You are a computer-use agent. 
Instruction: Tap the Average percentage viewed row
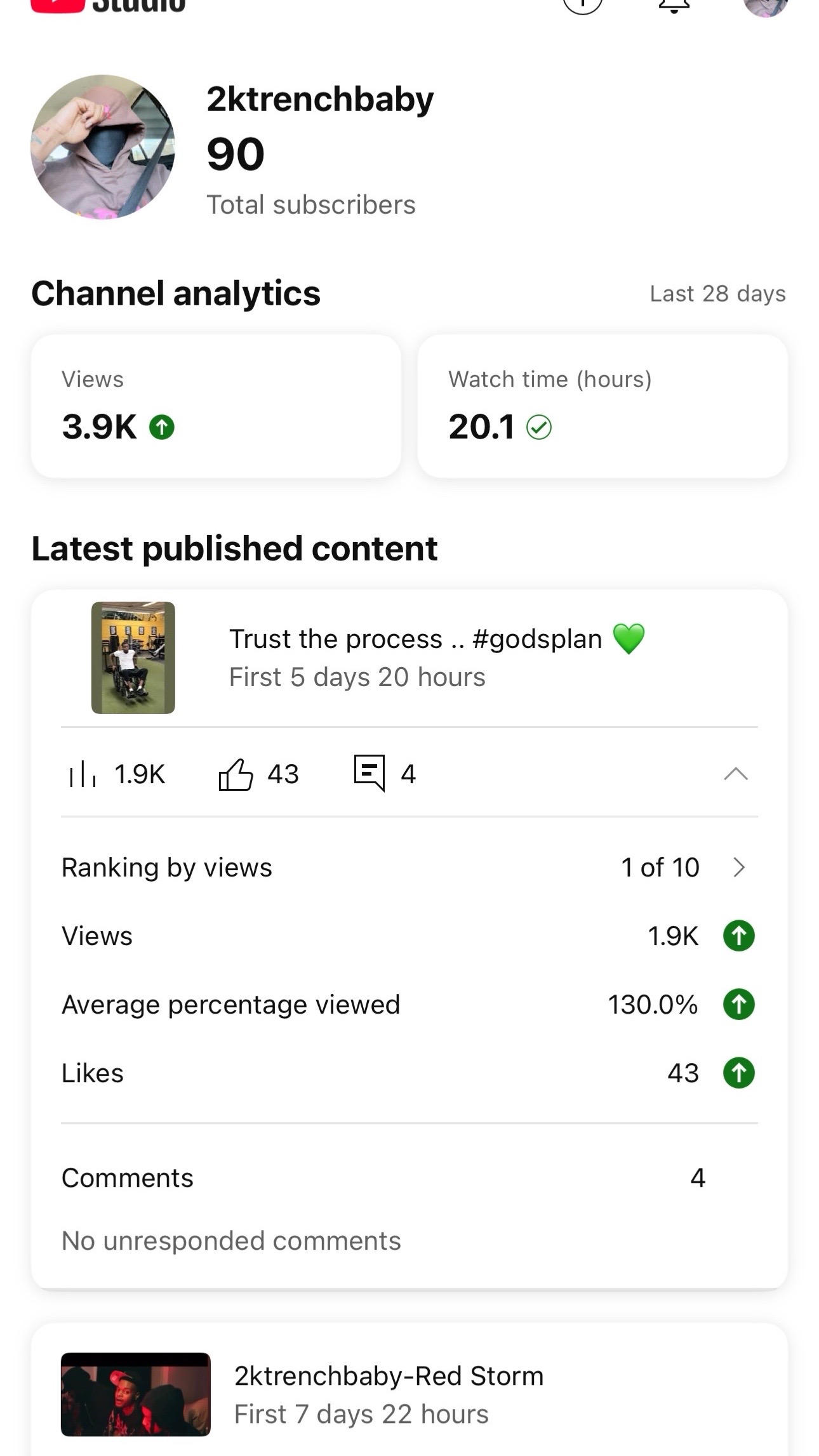click(x=409, y=1004)
